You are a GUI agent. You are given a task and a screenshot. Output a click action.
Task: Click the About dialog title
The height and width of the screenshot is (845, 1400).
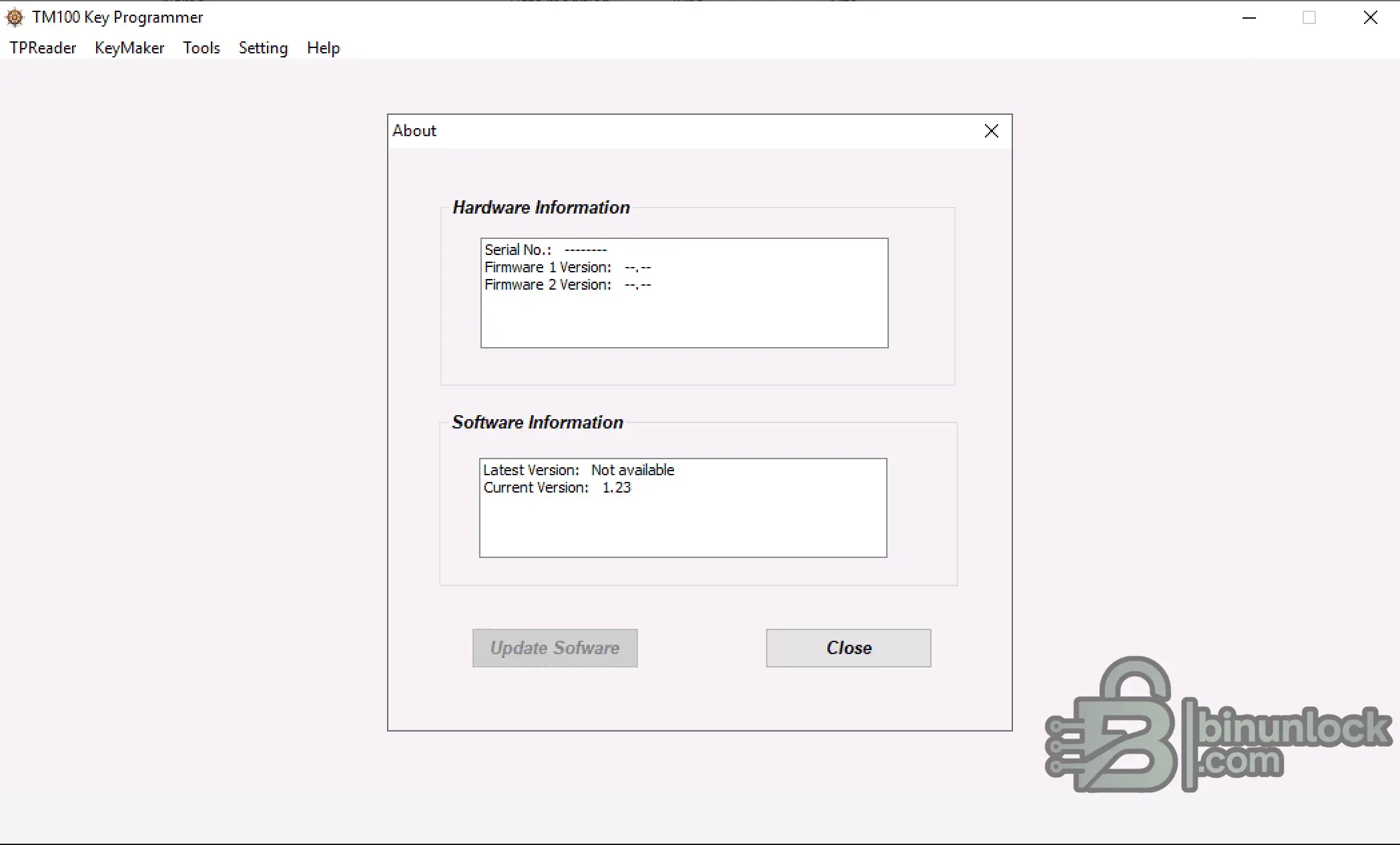pos(414,131)
